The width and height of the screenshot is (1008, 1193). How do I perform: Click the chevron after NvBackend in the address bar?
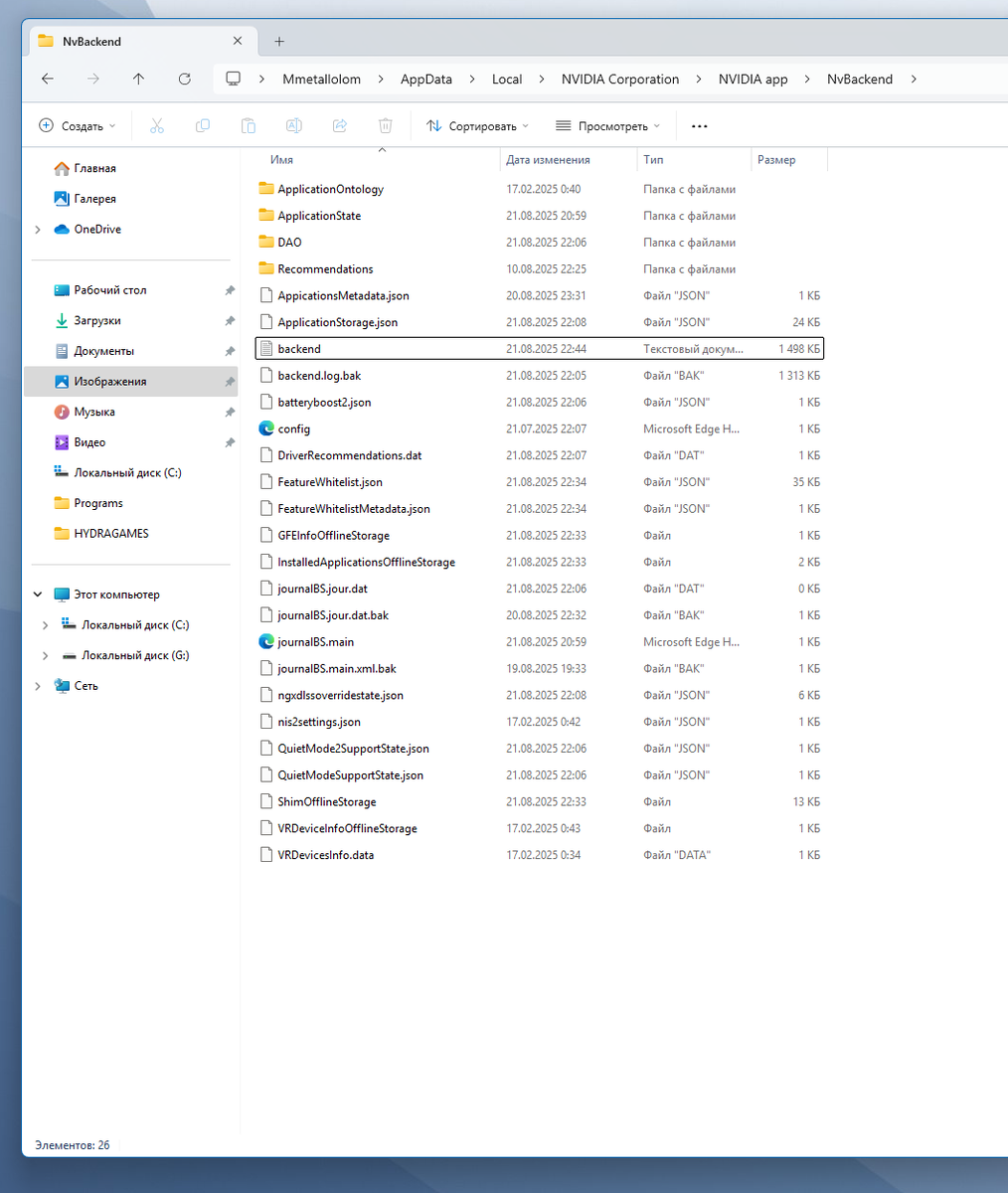pos(914,80)
